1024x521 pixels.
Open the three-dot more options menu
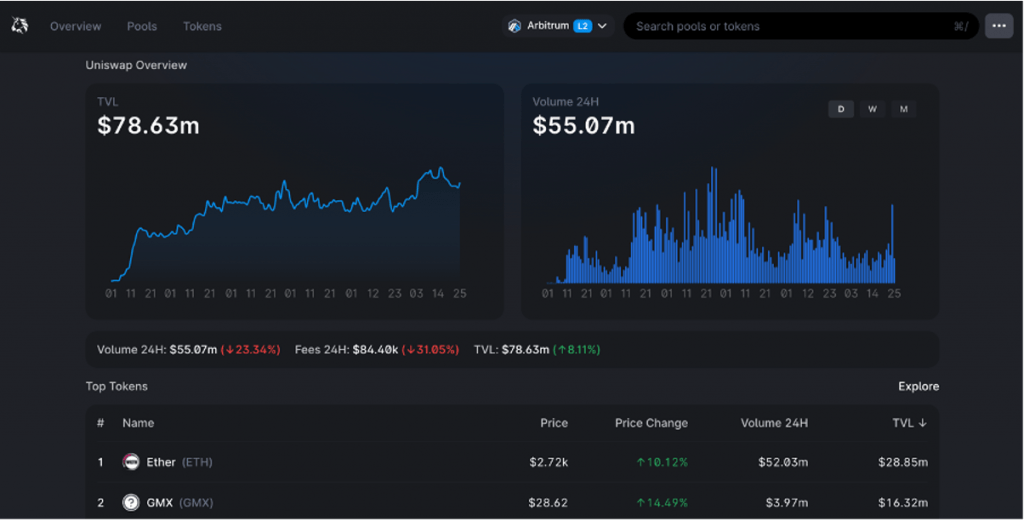coord(998,26)
